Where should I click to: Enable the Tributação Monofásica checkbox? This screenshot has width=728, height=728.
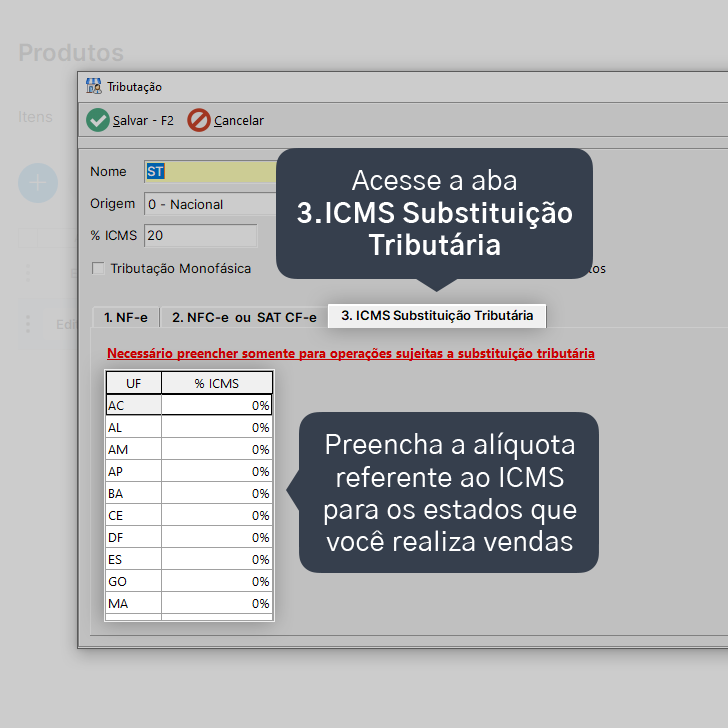[x=98, y=268]
